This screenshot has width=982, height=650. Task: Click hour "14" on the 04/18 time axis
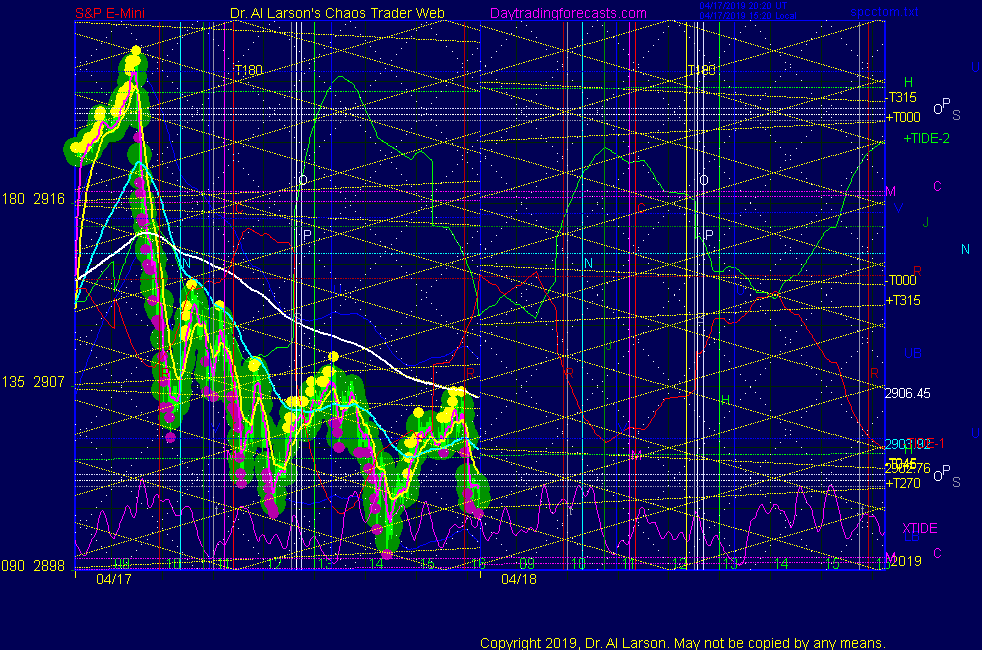[x=781, y=564]
